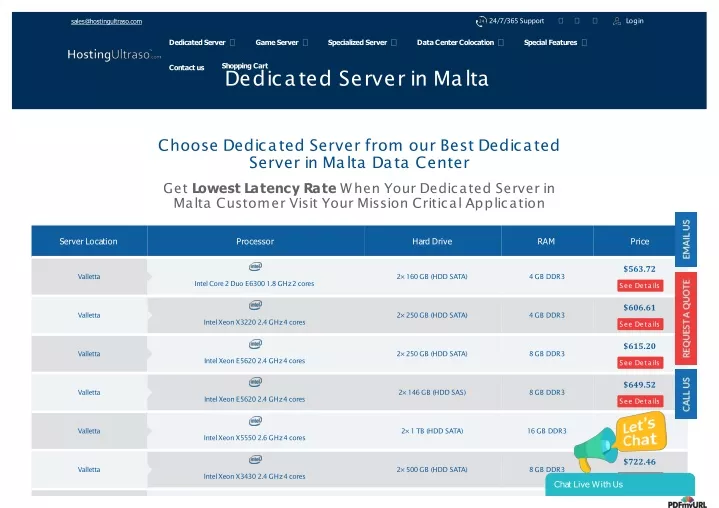Click the $722.46 price

click(639, 462)
